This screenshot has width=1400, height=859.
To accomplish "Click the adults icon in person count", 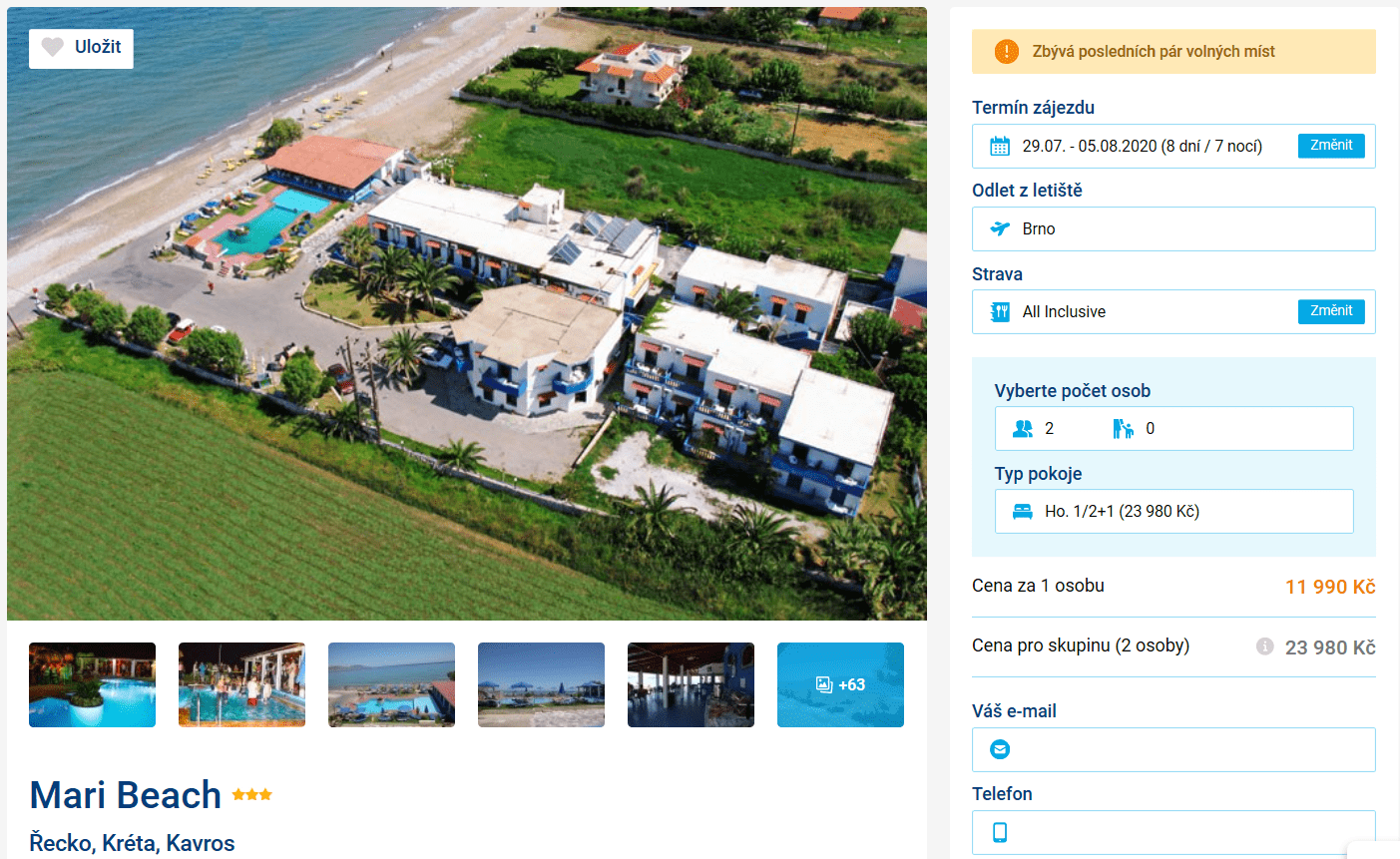I will 1023,429.
